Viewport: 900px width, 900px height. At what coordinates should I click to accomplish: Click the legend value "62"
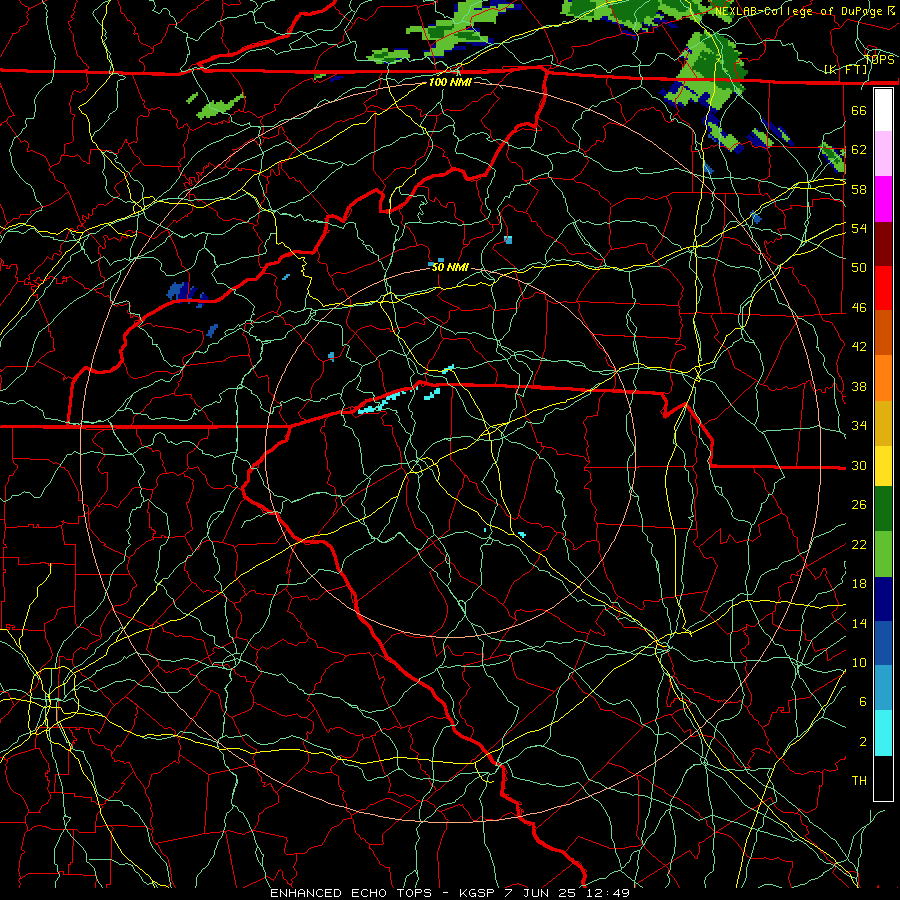[859, 150]
